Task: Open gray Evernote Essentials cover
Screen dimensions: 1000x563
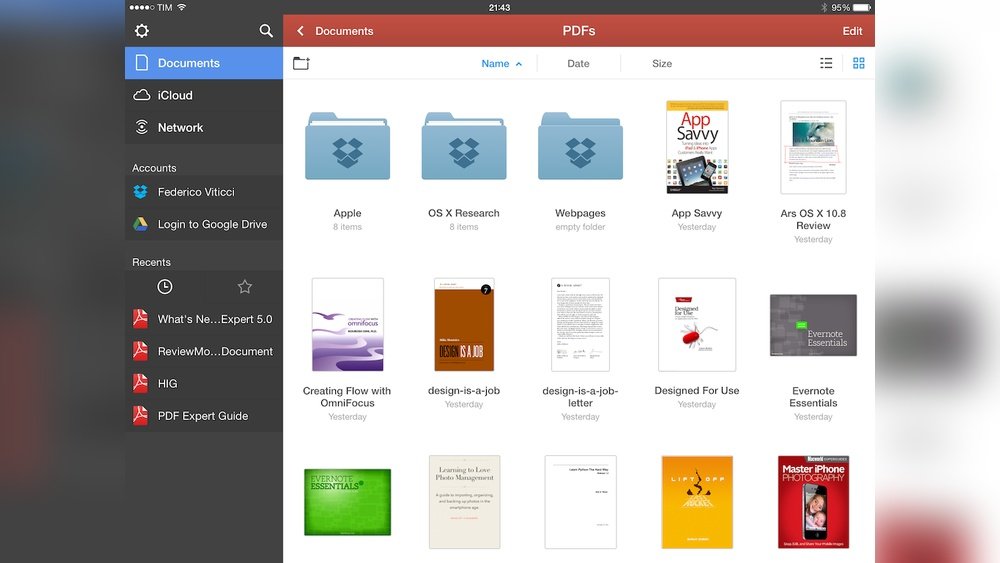Action: tap(813, 325)
